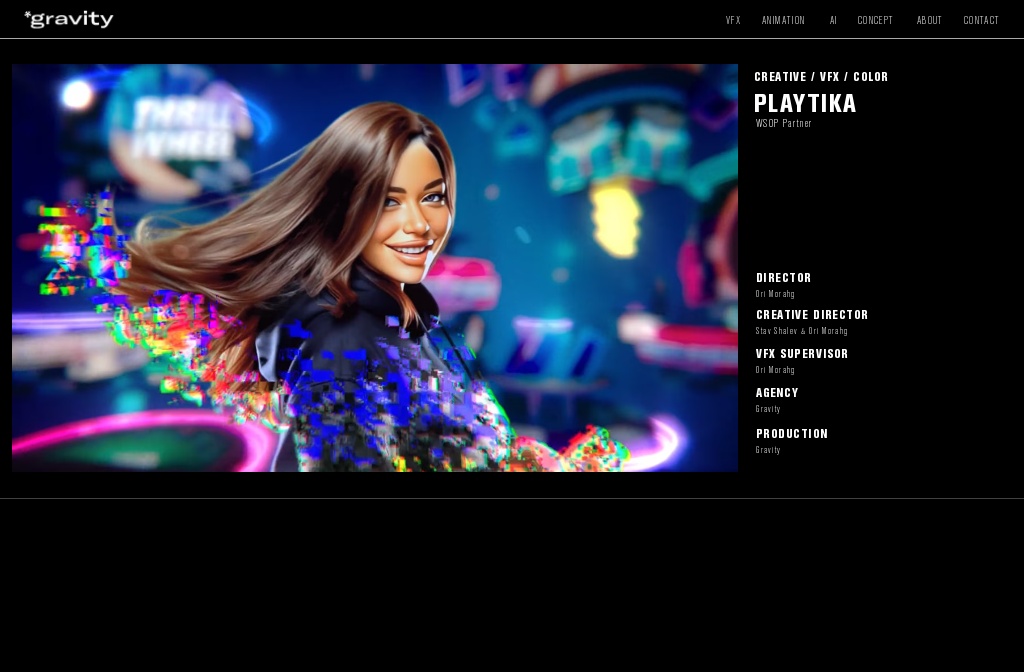
Task: Select Ori Morahg under DIRECTOR
Action: [x=775, y=294]
